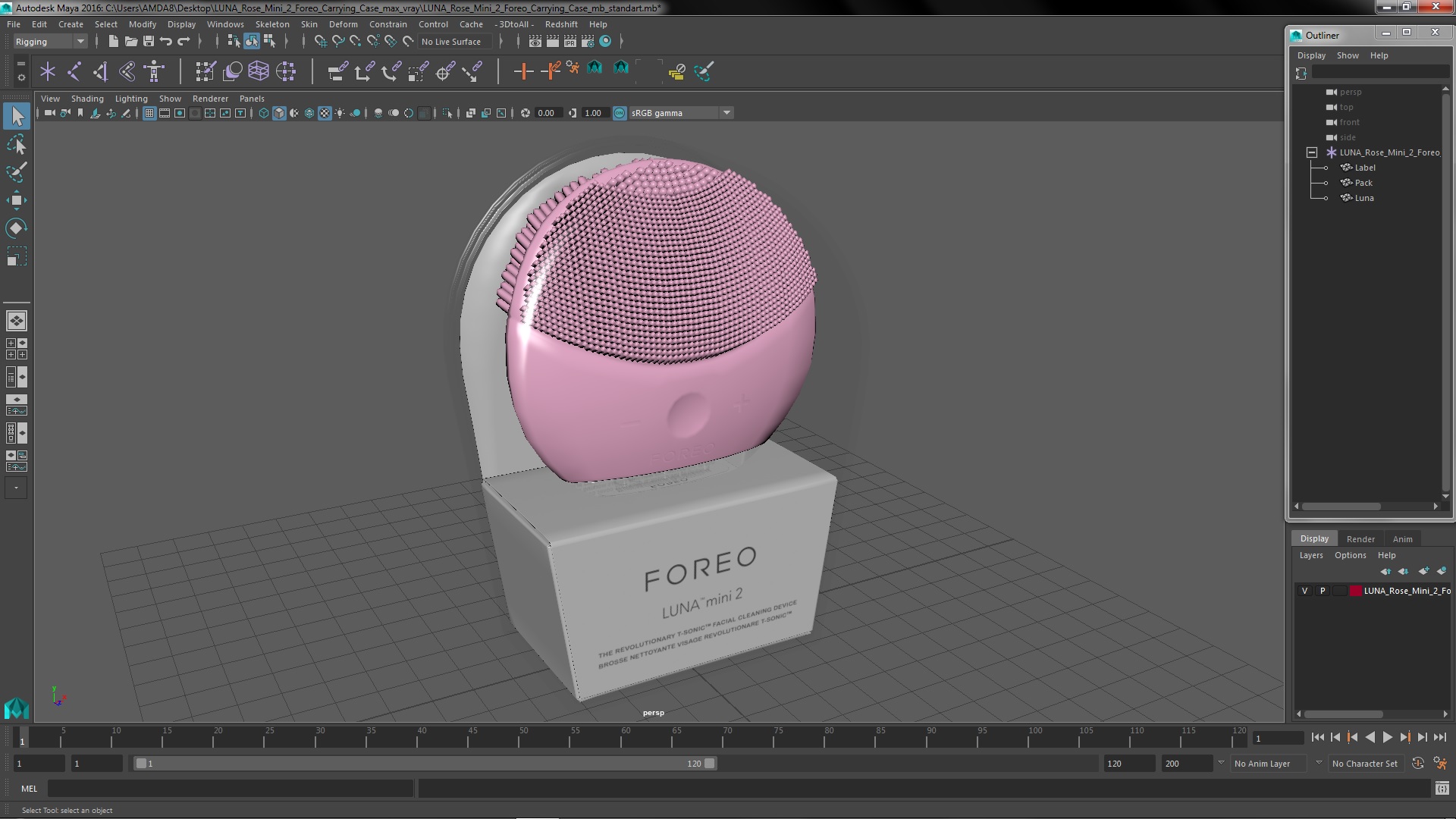The height and width of the screenshot is (819, 1456).
Task: Click the Create Lattice shelf icon
Action: click(x=259, y=71)
